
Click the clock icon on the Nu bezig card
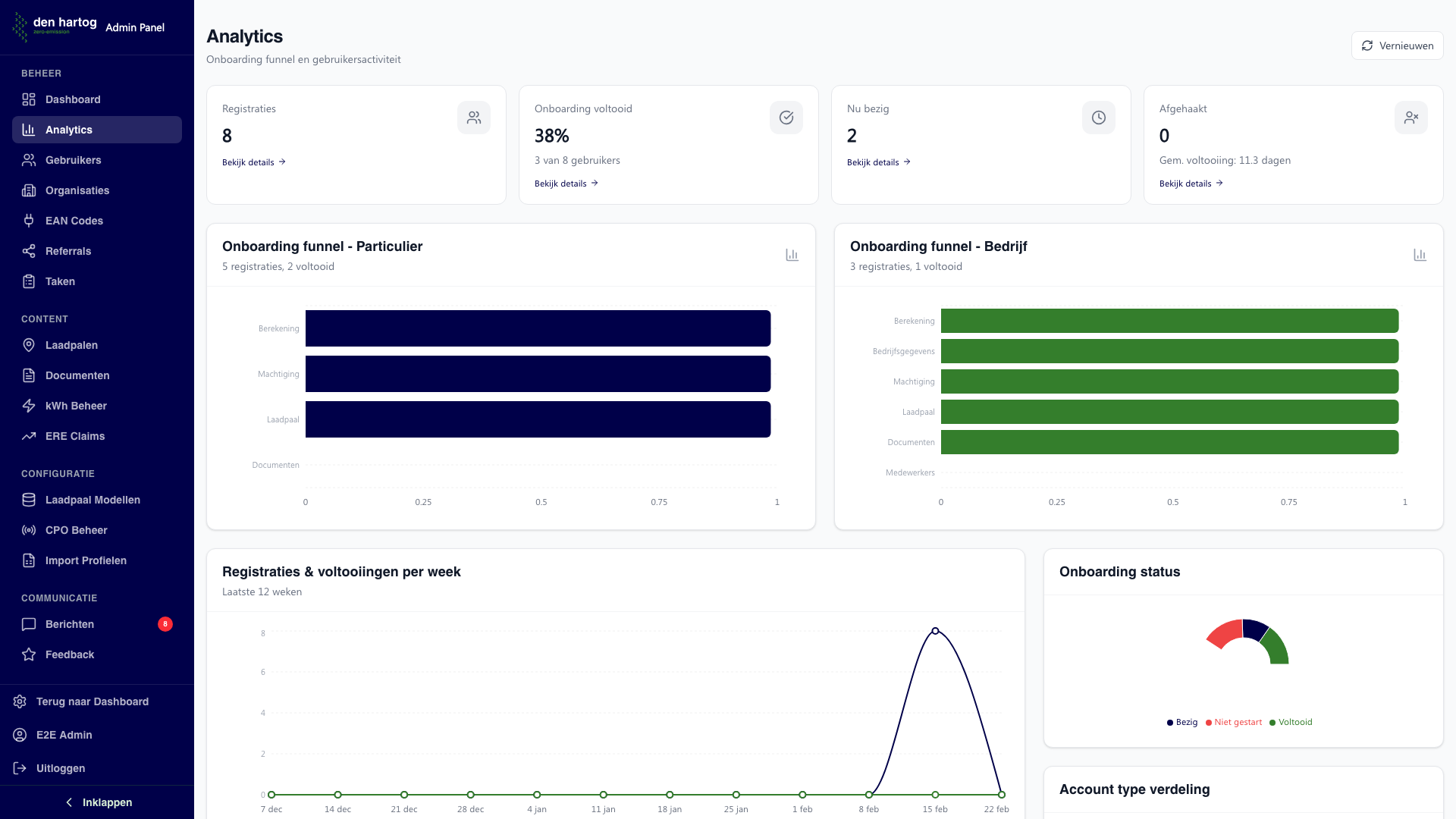click(1098, 118)
